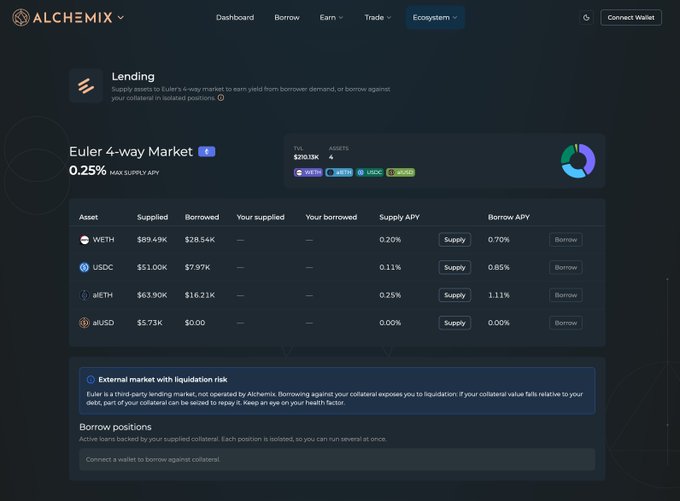Click the 0.85% borrow APY value
Image resolution: width=680 pixels, height=501 pixels.
pyautogui.click(x=499, y=268)
